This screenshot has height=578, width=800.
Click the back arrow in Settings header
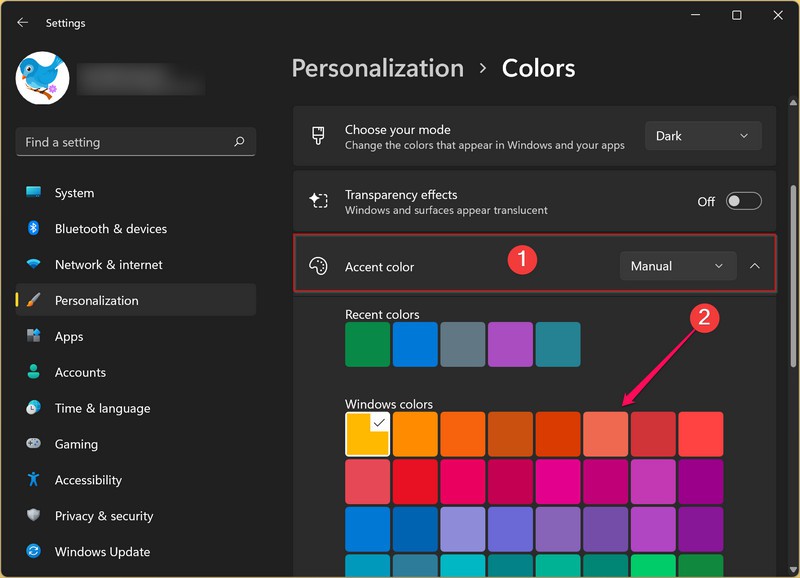pyautogui.click(x=22, y=22)
